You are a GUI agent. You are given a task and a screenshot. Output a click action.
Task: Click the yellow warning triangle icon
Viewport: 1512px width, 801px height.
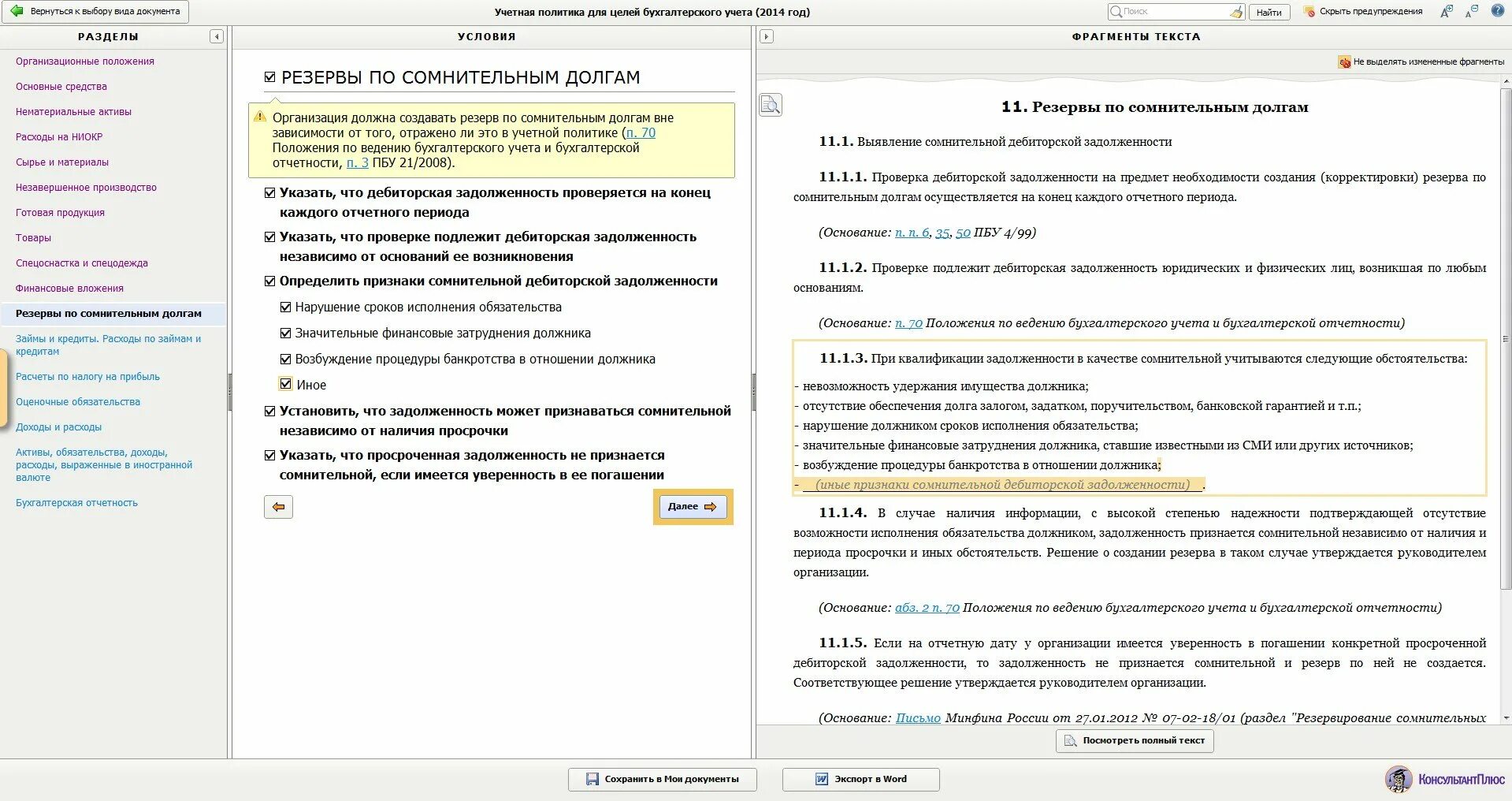coord(260,117)
